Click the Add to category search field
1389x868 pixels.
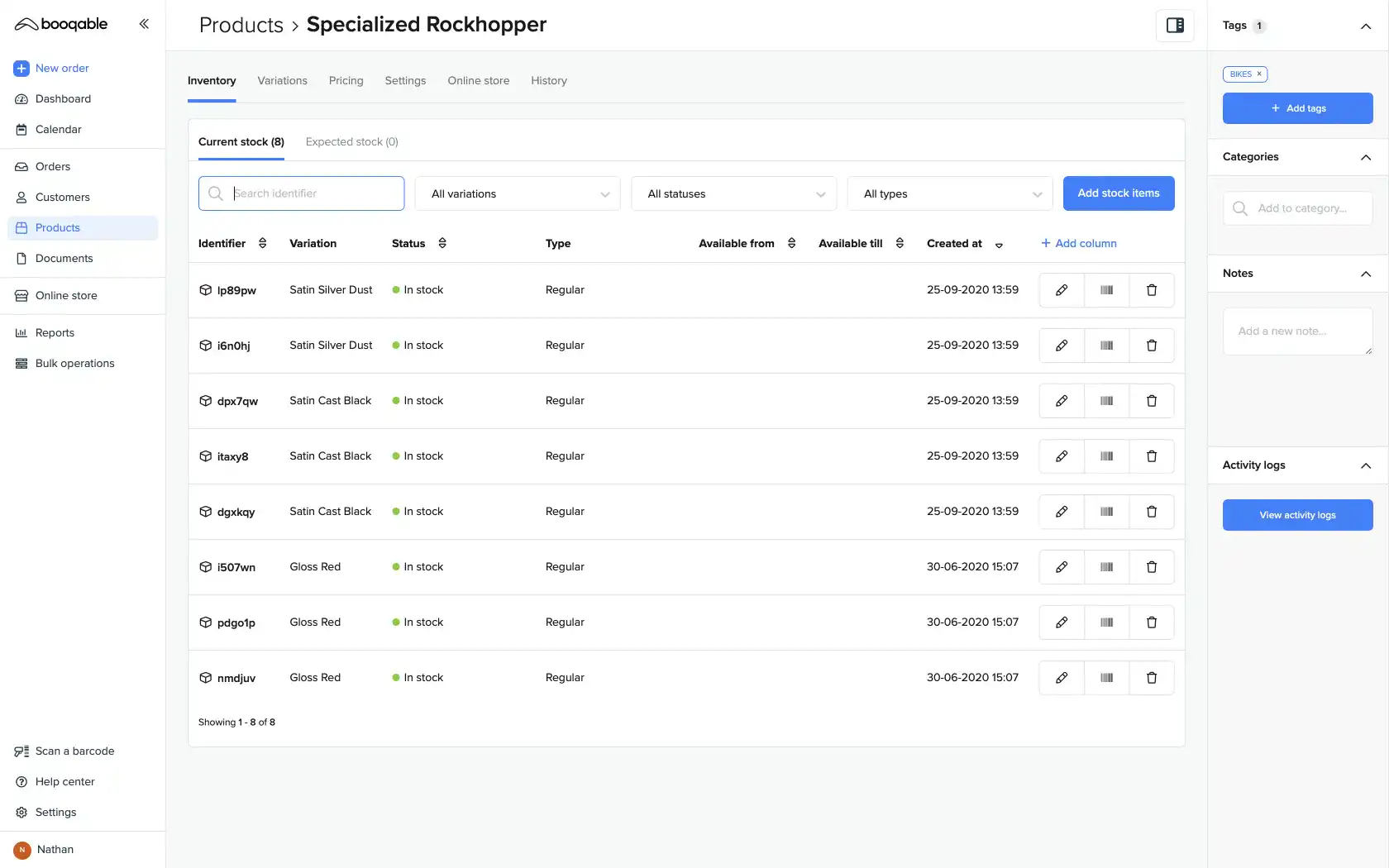pyautogui.click(x=1297, y=208)
